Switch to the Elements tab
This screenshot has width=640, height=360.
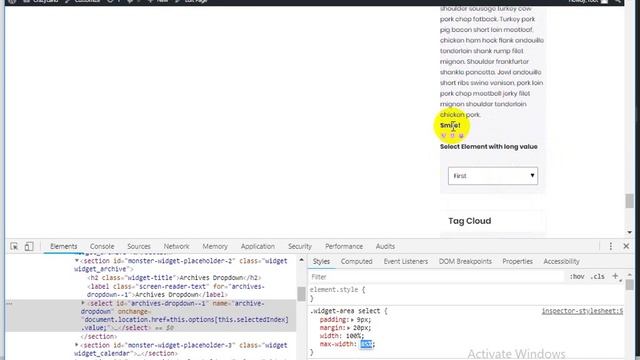click(x=63, y=246)
